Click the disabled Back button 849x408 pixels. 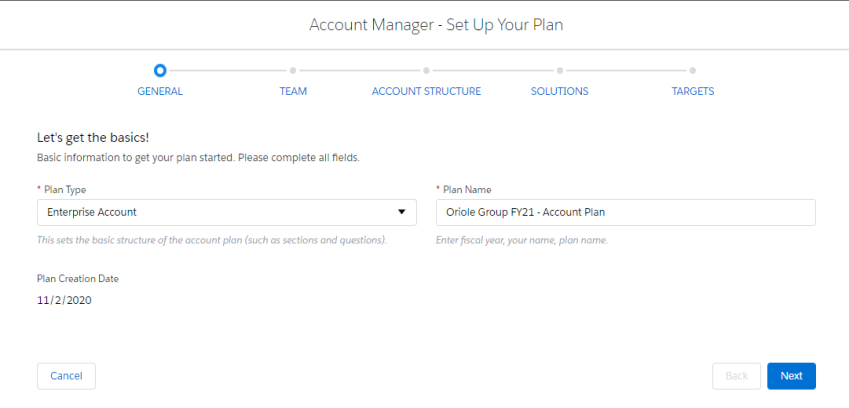[736, 376]
